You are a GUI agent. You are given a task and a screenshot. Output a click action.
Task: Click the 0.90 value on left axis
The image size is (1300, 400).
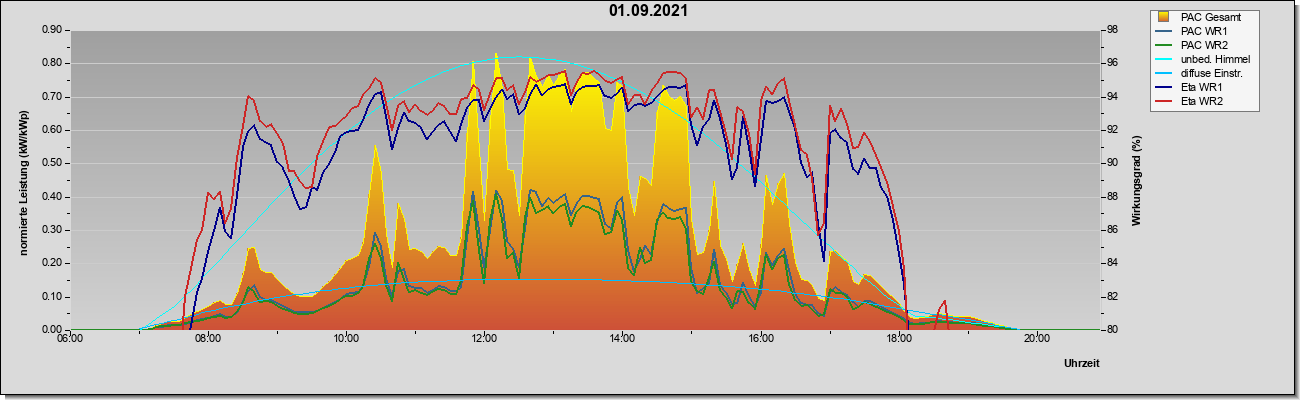point(53,30)
